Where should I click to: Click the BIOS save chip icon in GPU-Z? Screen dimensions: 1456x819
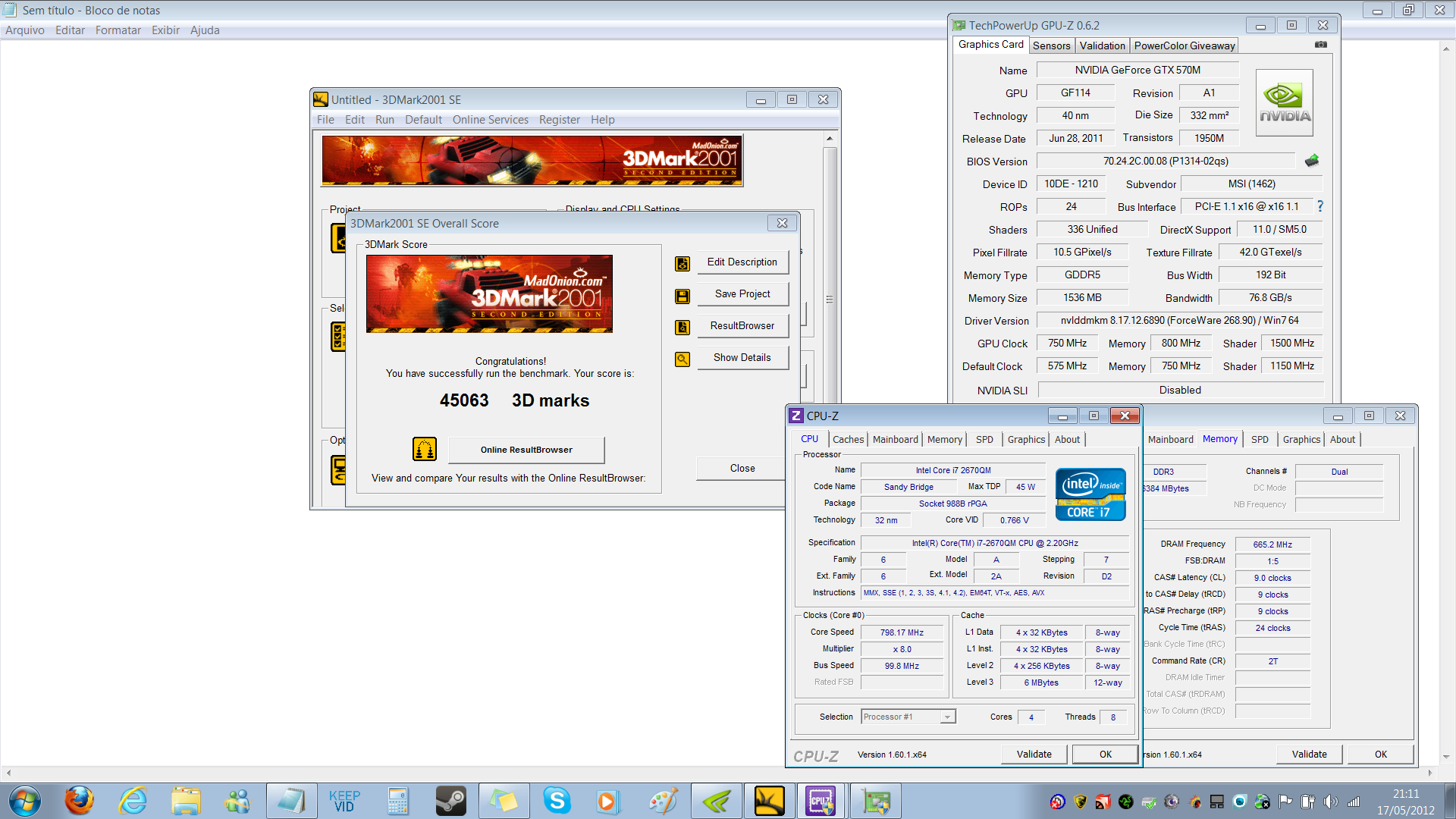tap(1312, 161)
